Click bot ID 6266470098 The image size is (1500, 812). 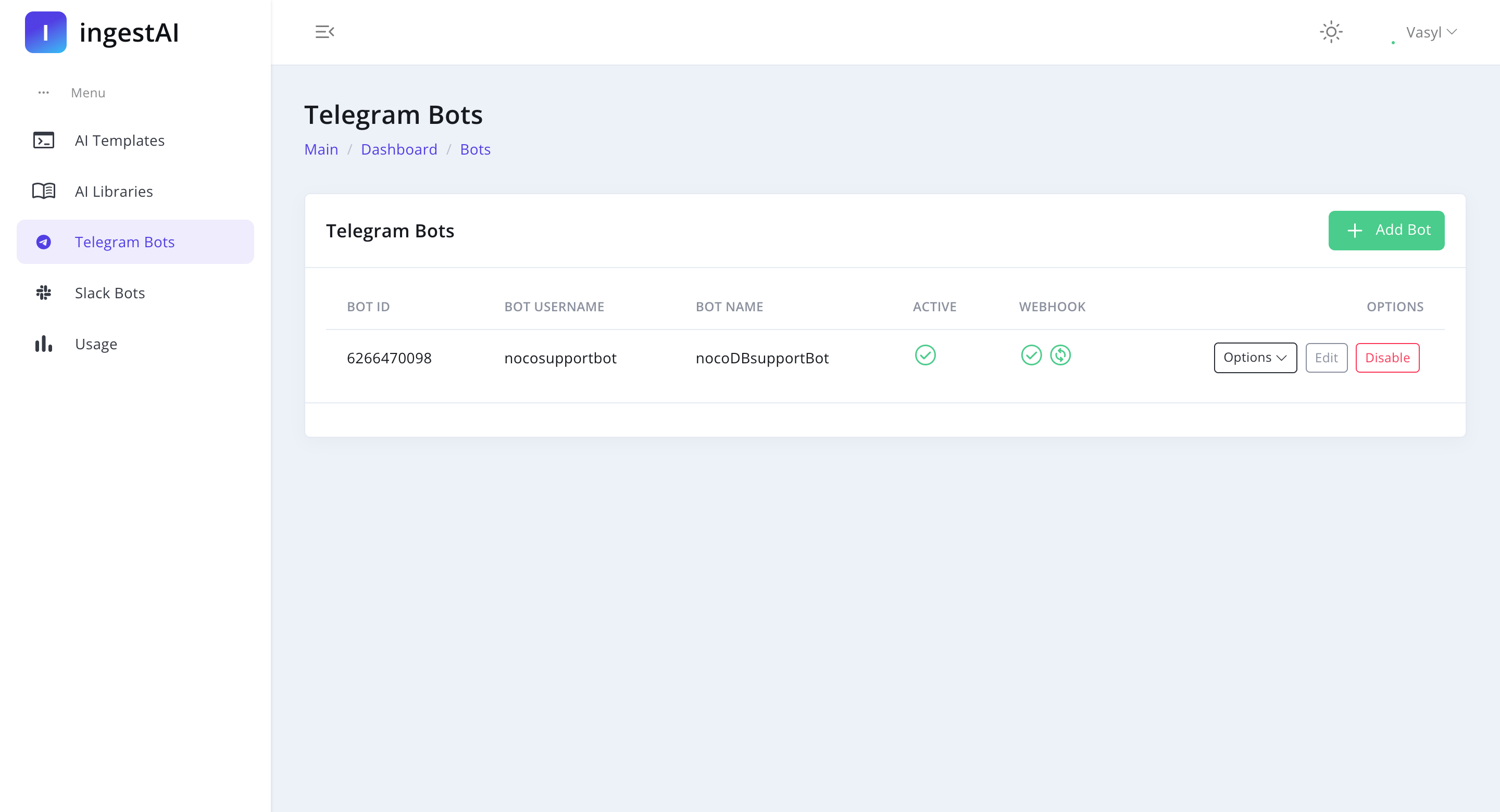coord(389,358)
